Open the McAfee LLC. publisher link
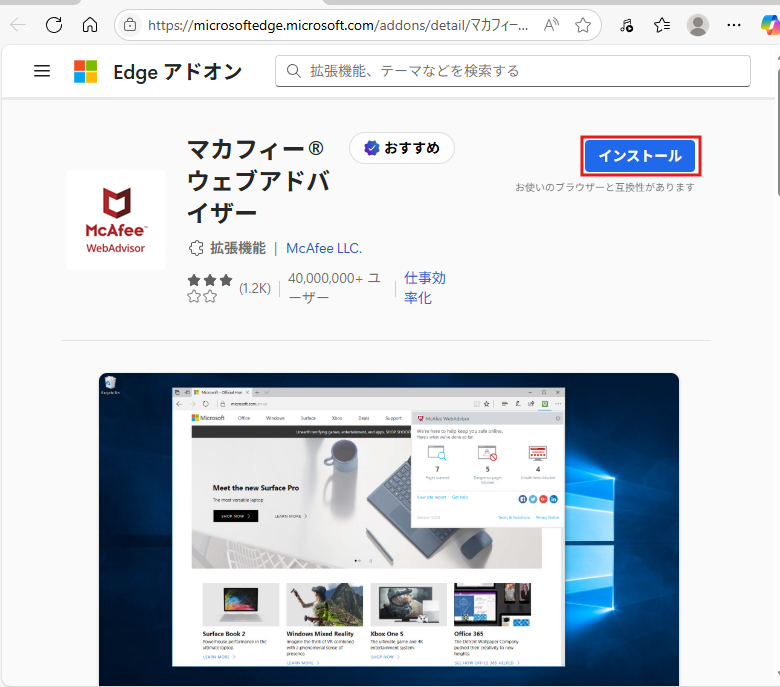This screenshot has height=687, width=780. click(x=324, y=248)
